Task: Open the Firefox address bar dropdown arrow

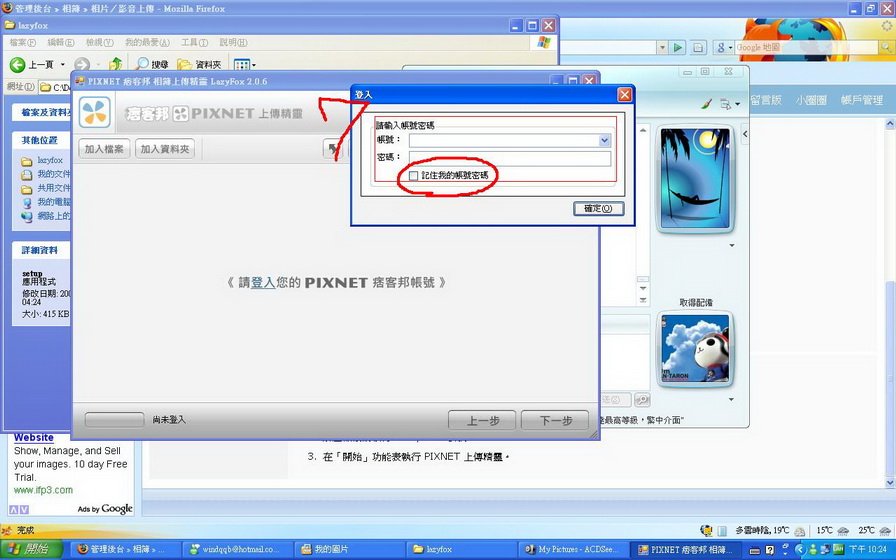Action: (662, 47)
